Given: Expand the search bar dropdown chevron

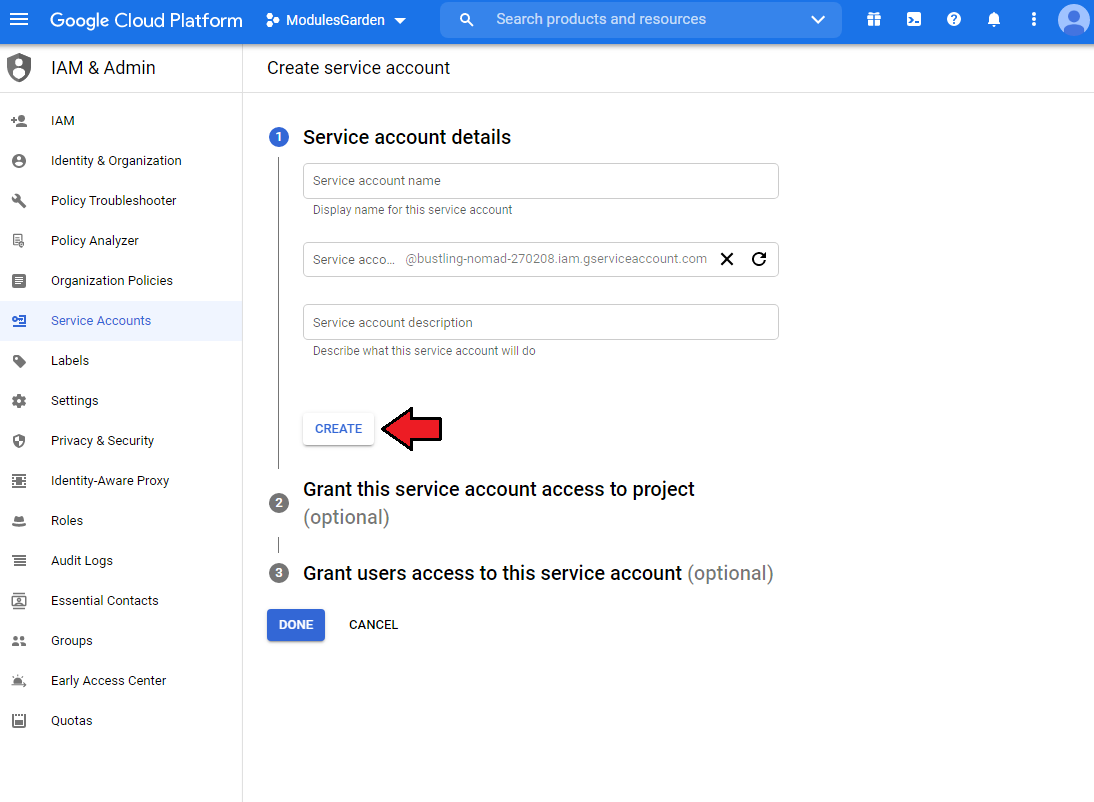Looking at the screenshot, I should pos(818,20).
